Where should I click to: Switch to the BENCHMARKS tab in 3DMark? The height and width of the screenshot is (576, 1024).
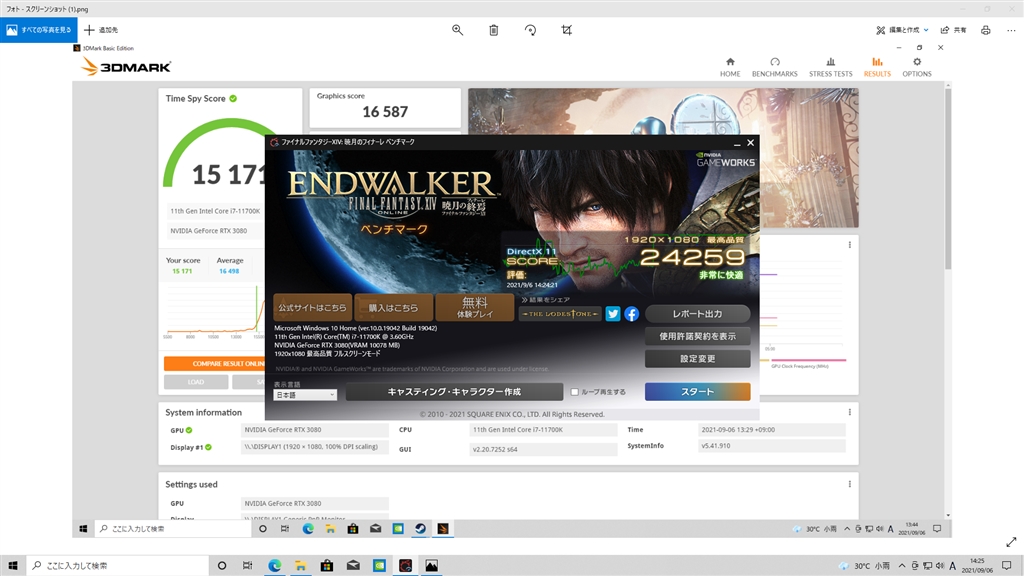tap(775, 67)
